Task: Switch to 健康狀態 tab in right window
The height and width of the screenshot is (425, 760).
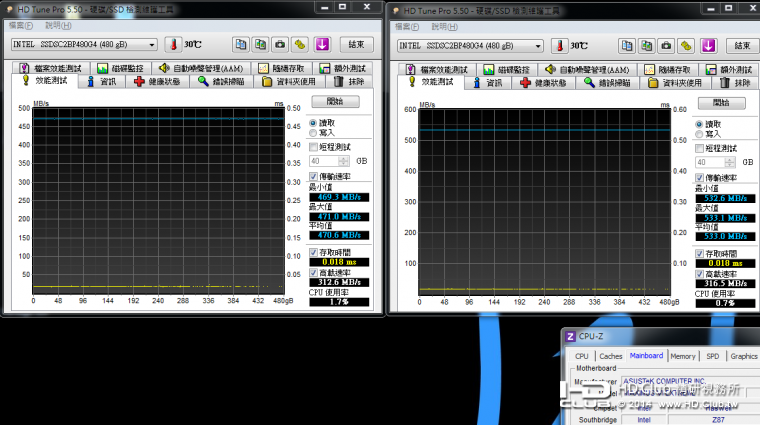Action: point(544,83)
